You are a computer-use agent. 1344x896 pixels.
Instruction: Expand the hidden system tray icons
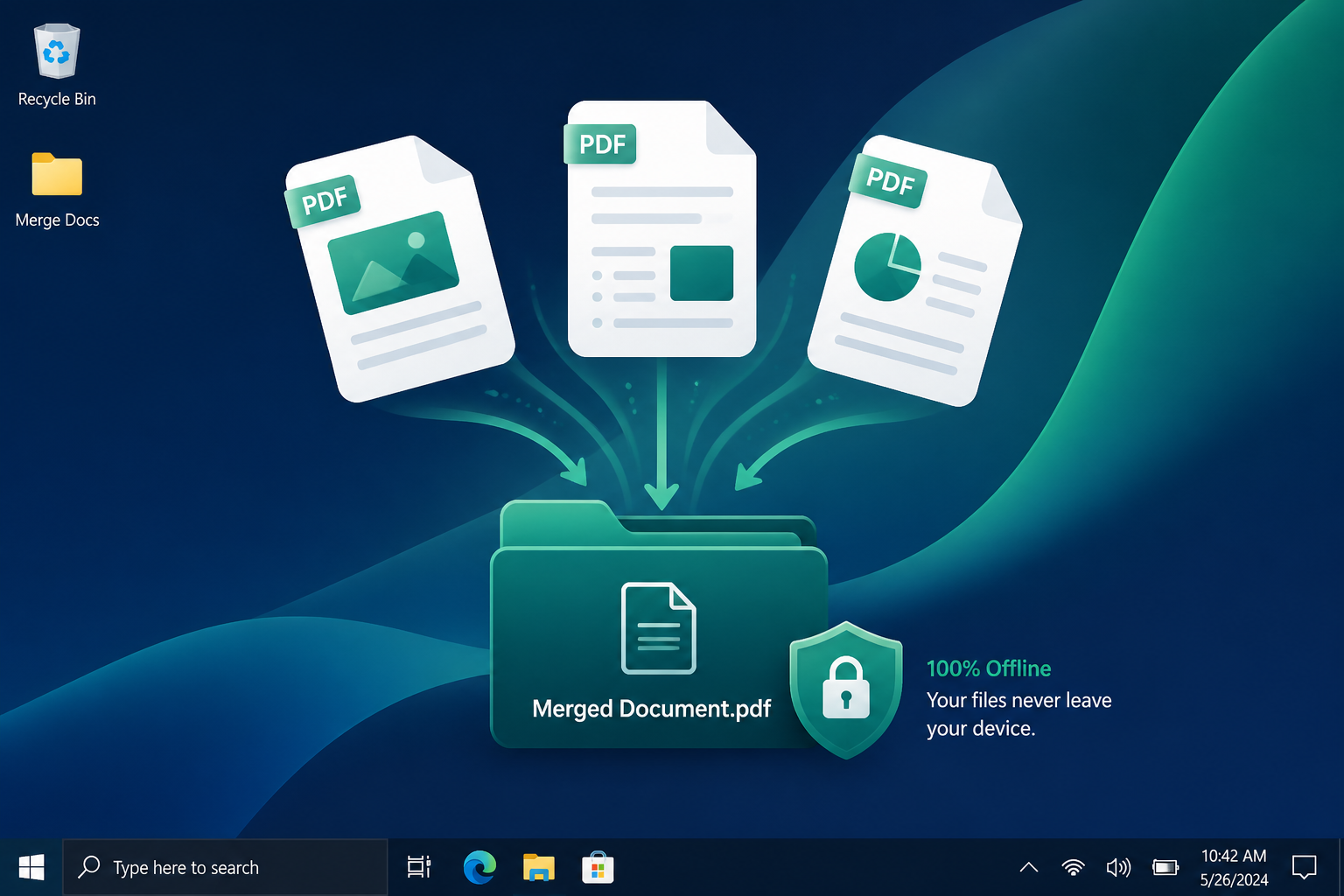[x=1029, y=867]
